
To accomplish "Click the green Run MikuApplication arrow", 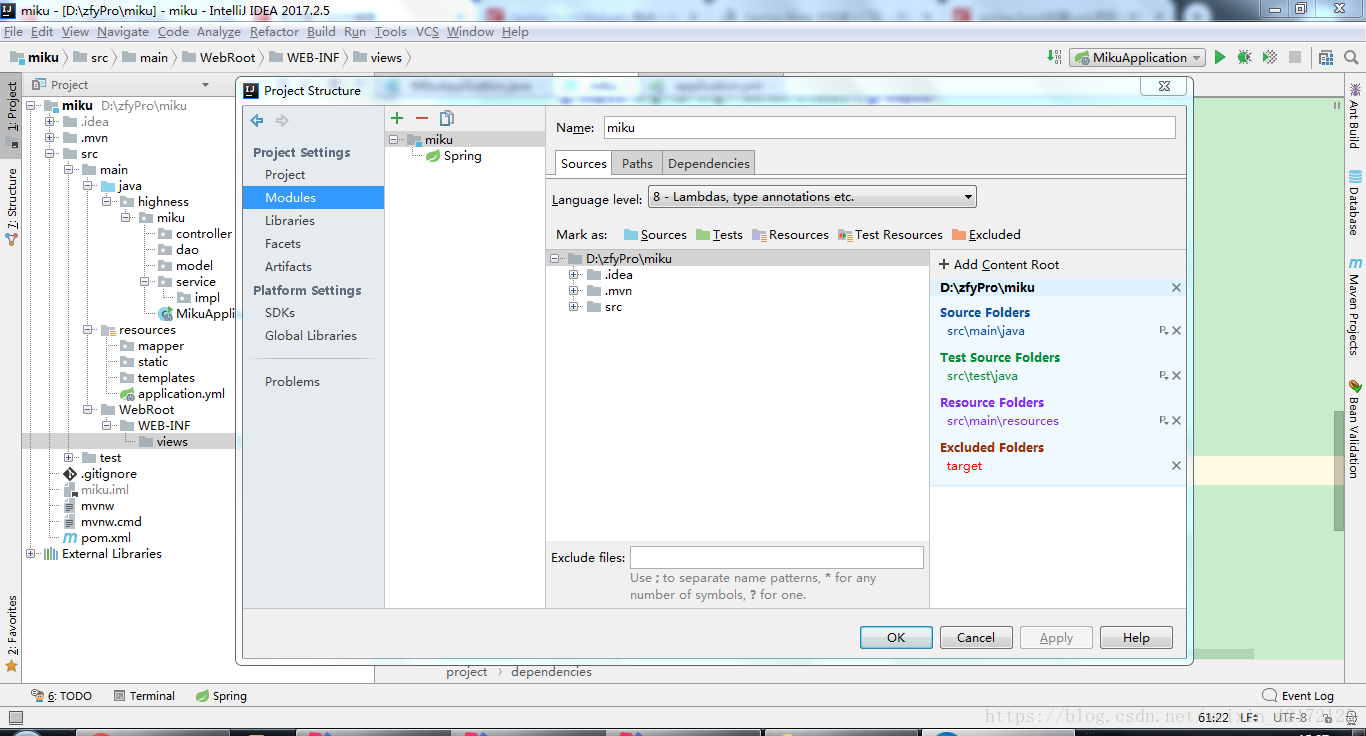I will coord(1219,58).
